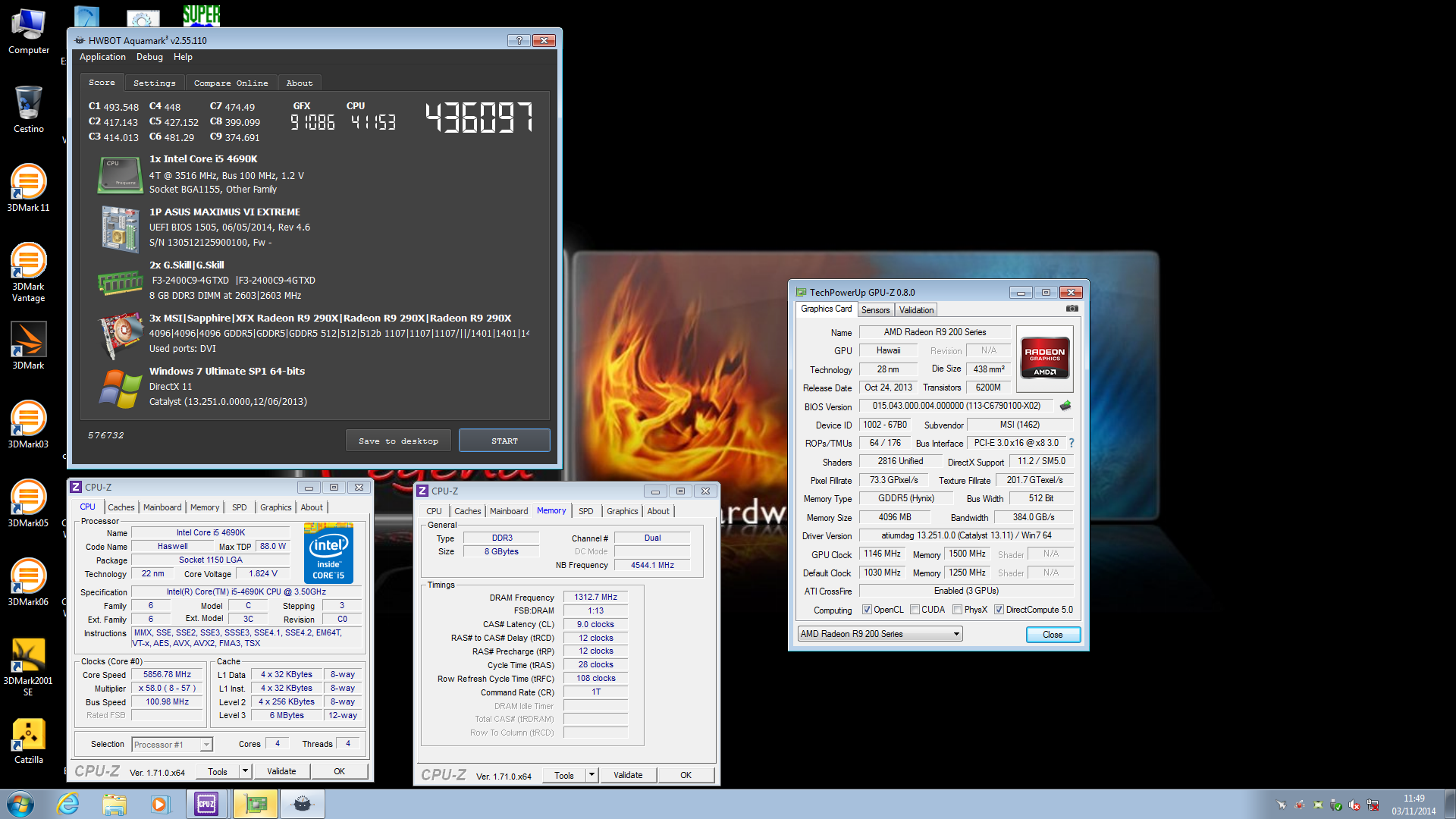Click the START button in Aquamark
Screen dimensions: 1456x819
click(x=504, y=441)
